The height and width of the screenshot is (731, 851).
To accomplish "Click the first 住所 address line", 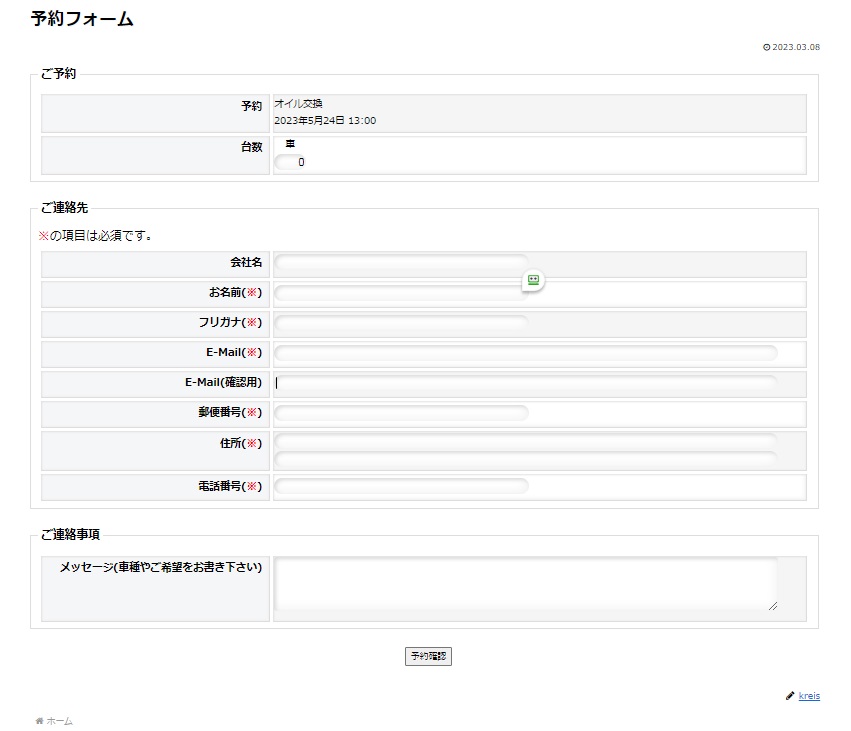I will 525,441.
